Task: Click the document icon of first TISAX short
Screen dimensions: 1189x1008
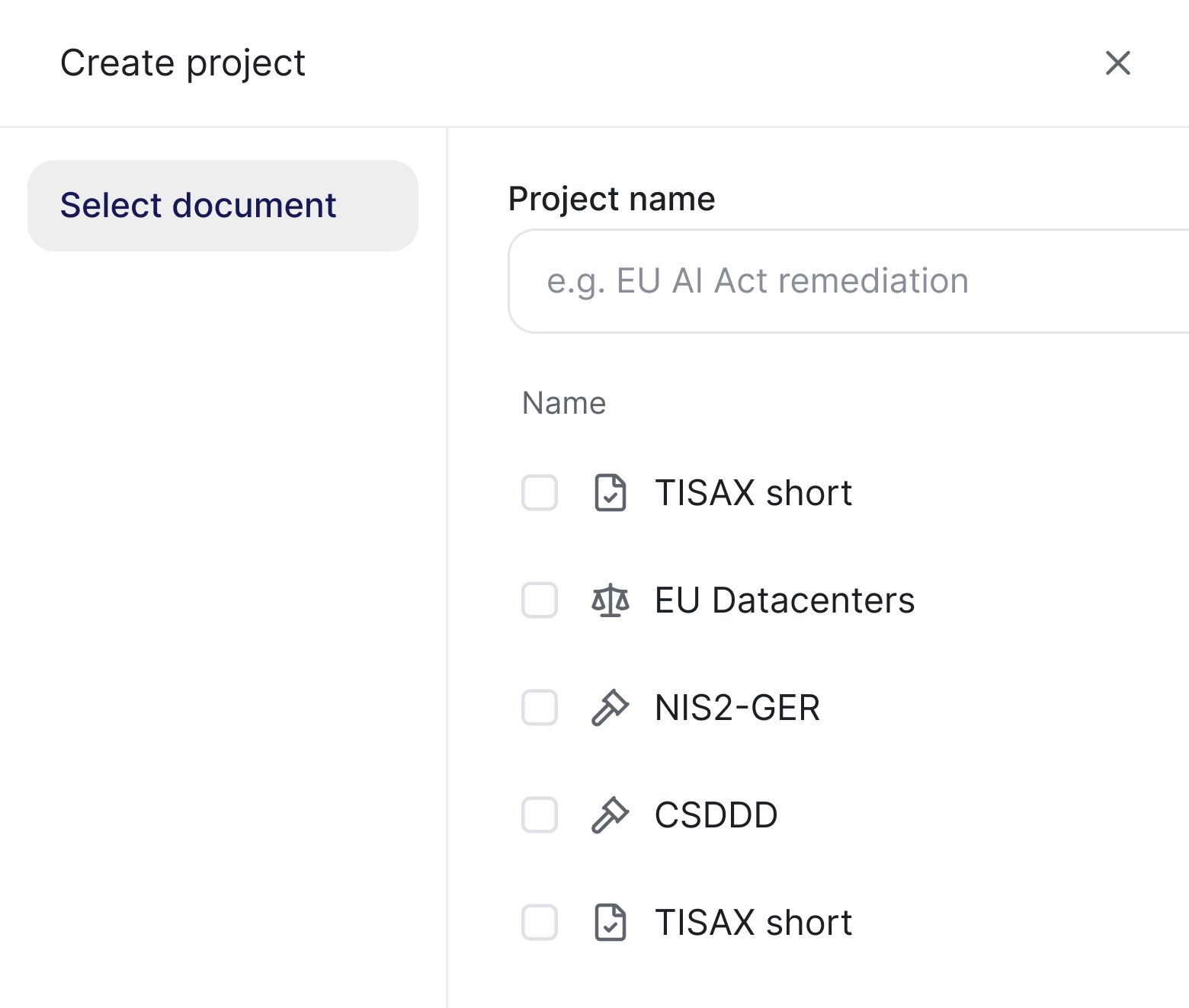Action: click(x=611, y=492)
